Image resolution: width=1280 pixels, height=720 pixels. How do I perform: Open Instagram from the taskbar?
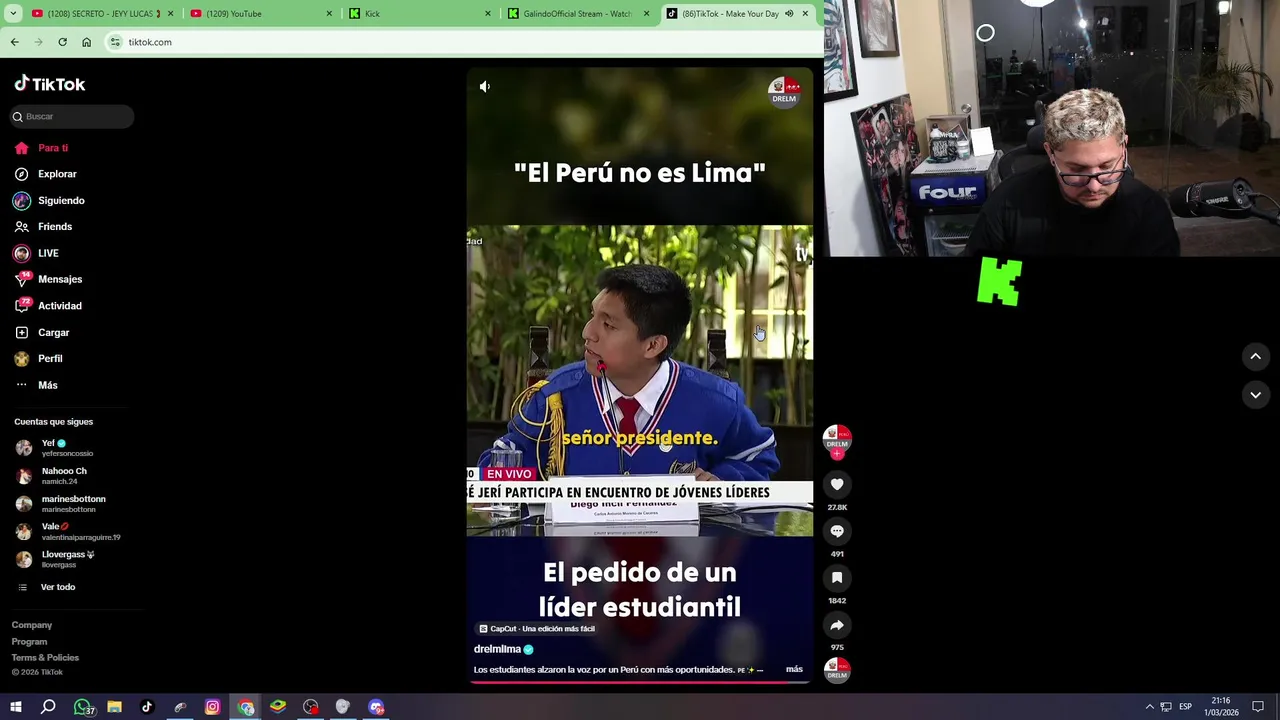[x=212, y=707]
